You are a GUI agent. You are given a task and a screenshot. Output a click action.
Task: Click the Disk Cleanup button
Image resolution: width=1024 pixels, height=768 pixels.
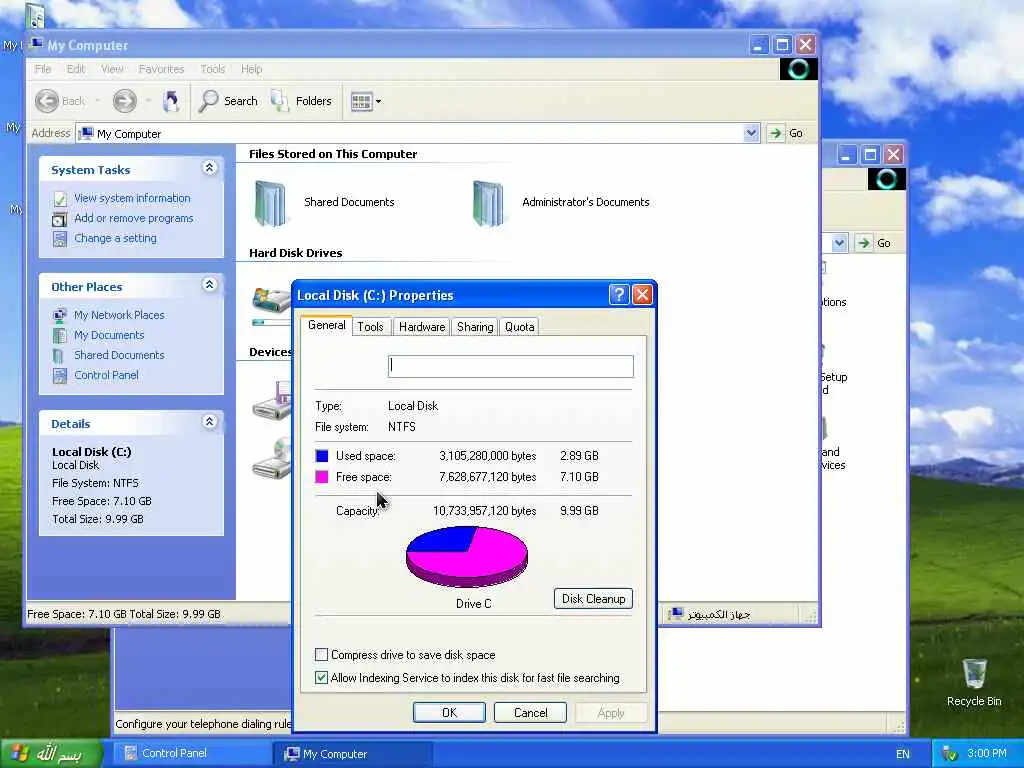pyautogui.click(x=593, y=599)
